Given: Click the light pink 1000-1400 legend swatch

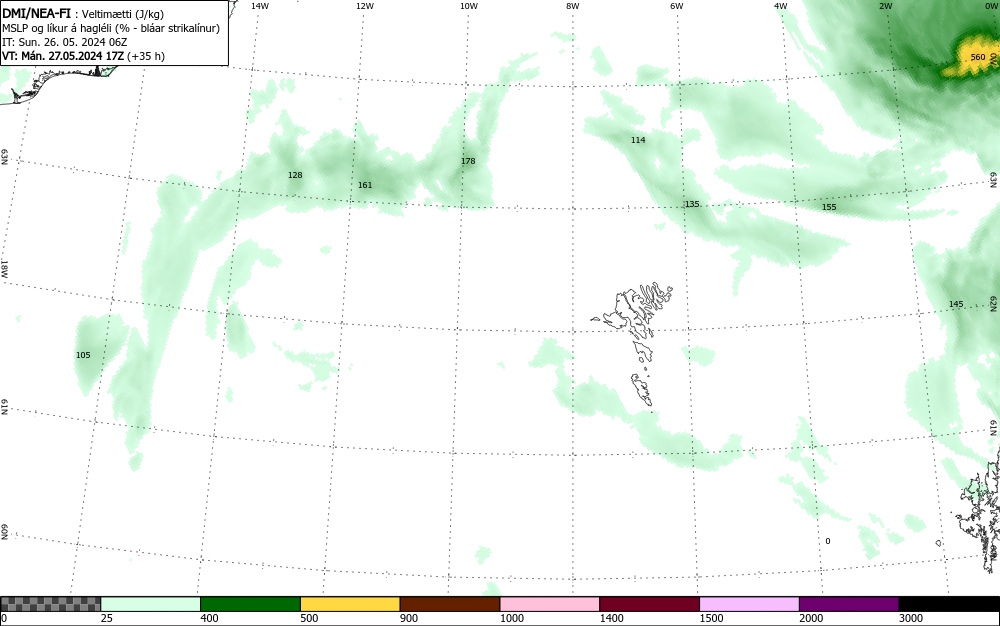Looking at the screenshot, I should [550, 604].
